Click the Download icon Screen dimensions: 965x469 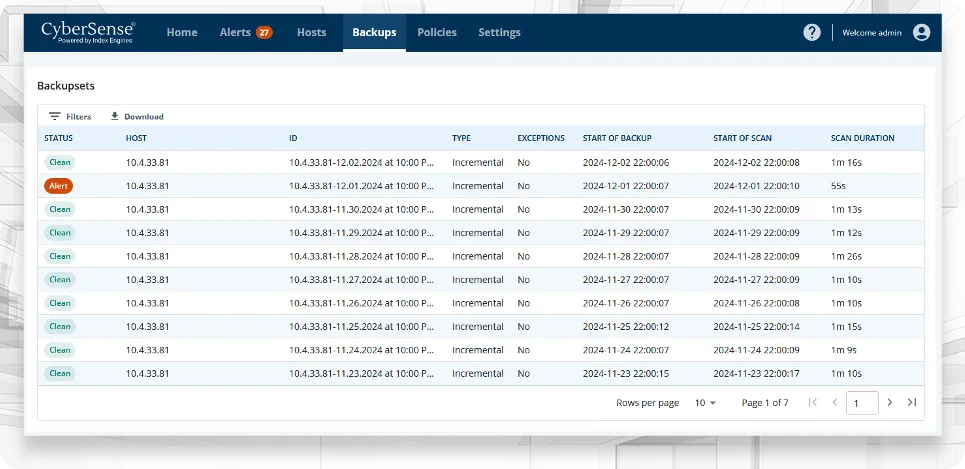(114, 117)
